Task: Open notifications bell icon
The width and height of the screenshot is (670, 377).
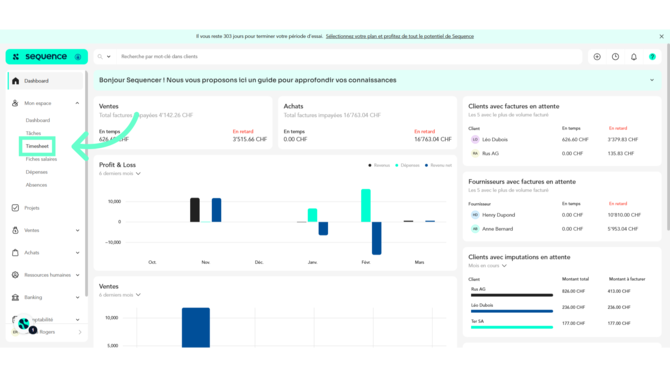Action: pyautogui.click(x=634, y=56)
